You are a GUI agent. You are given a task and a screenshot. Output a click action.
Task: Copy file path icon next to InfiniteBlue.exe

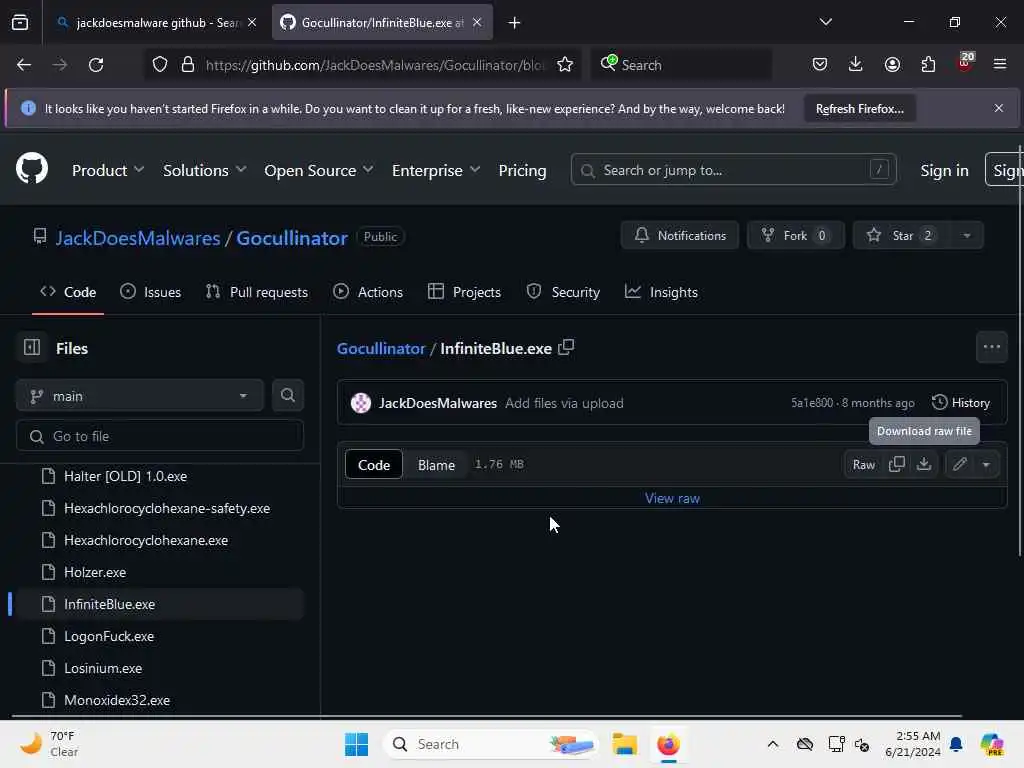coord(566,347)
